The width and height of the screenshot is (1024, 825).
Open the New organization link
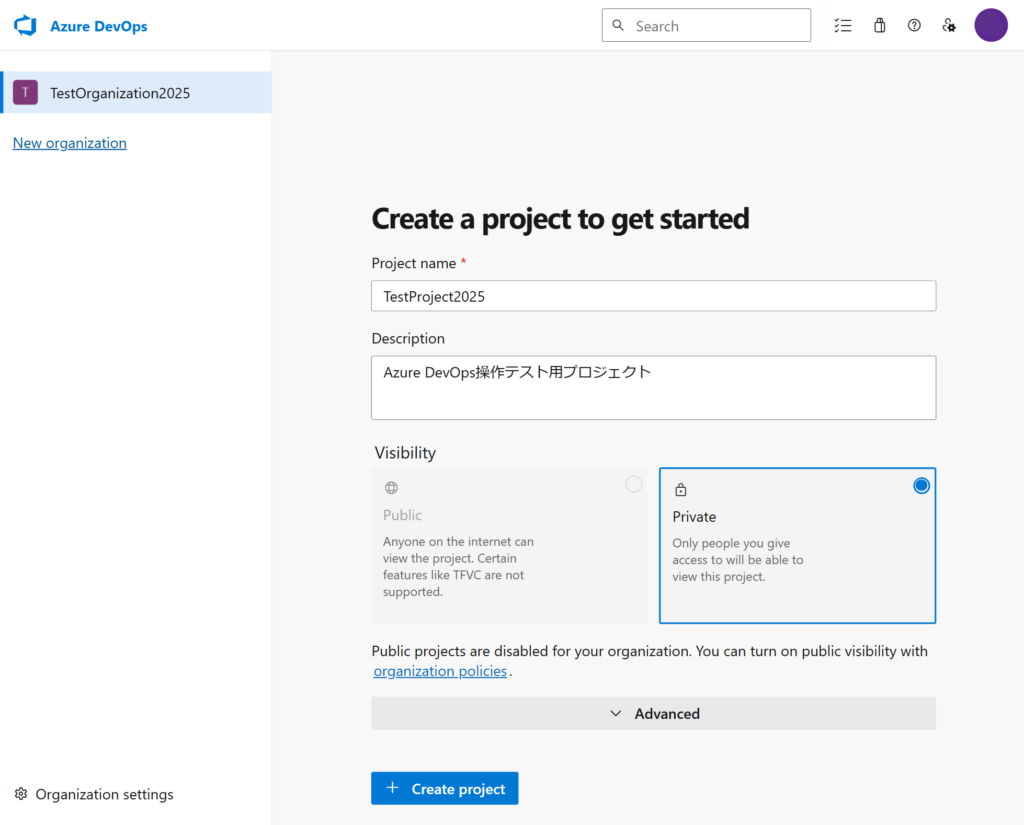click(x=70, y=143)
